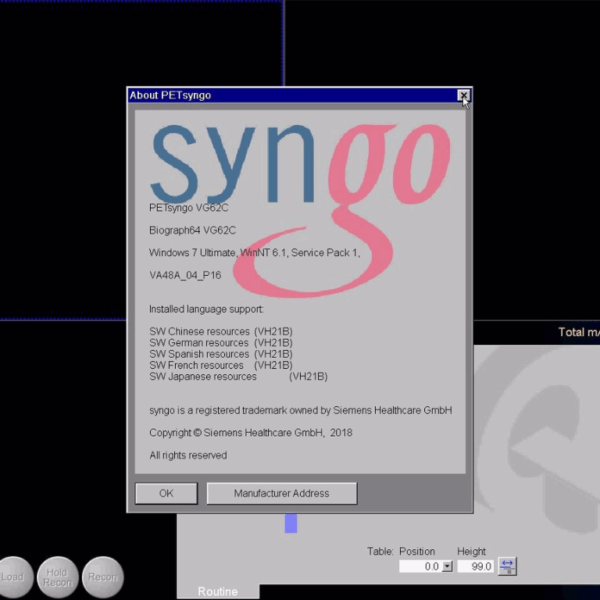Expand the Table Position dropdown arrow

447,566
